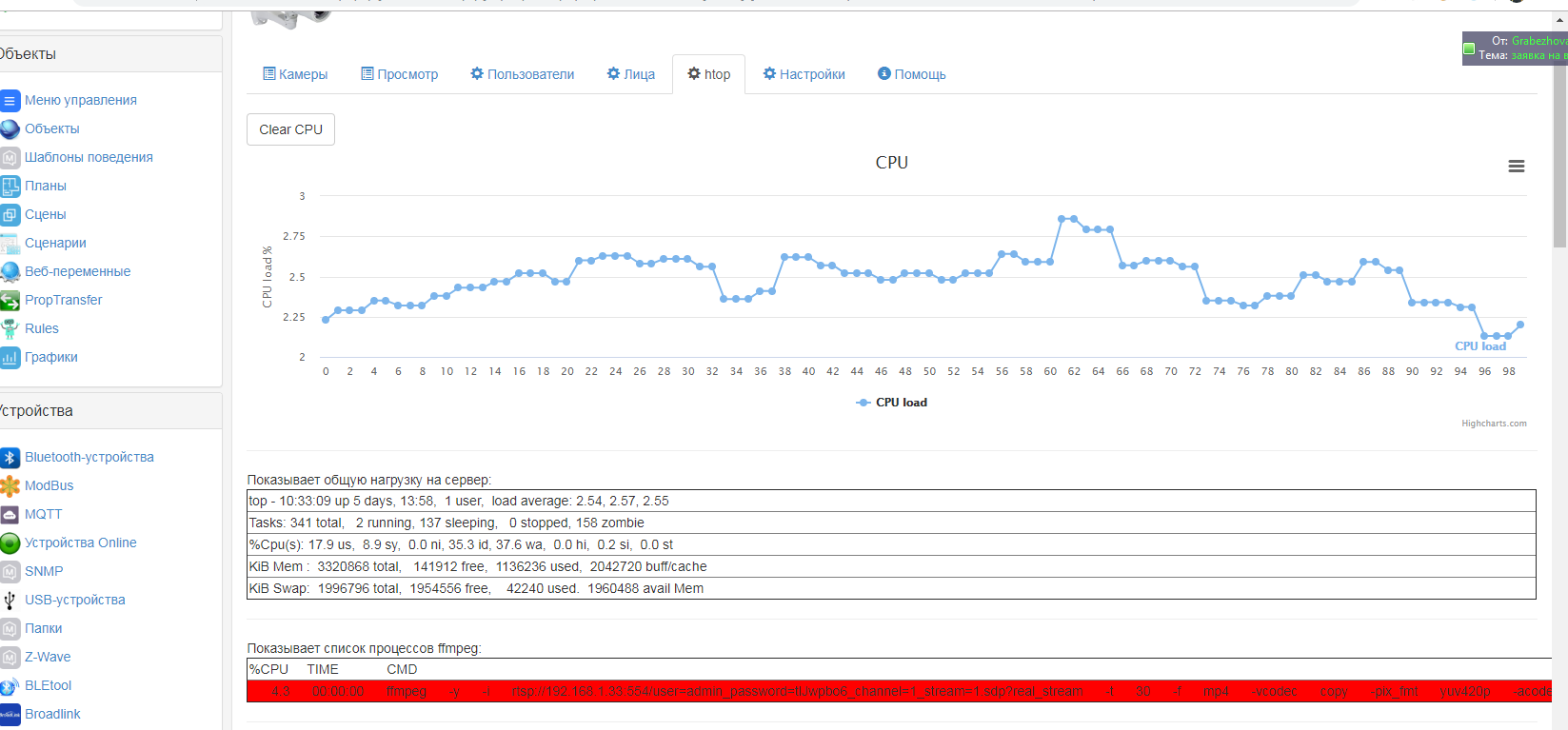
Task: Click the last CPU chart data point
Action: 1520,325
